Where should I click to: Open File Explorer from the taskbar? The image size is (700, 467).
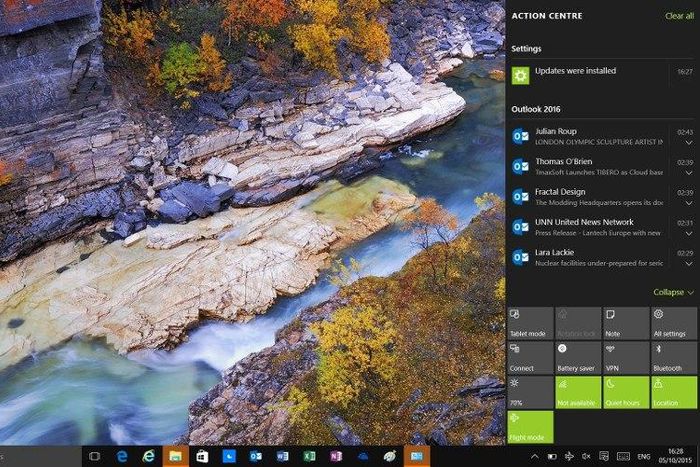click(175, 456)
